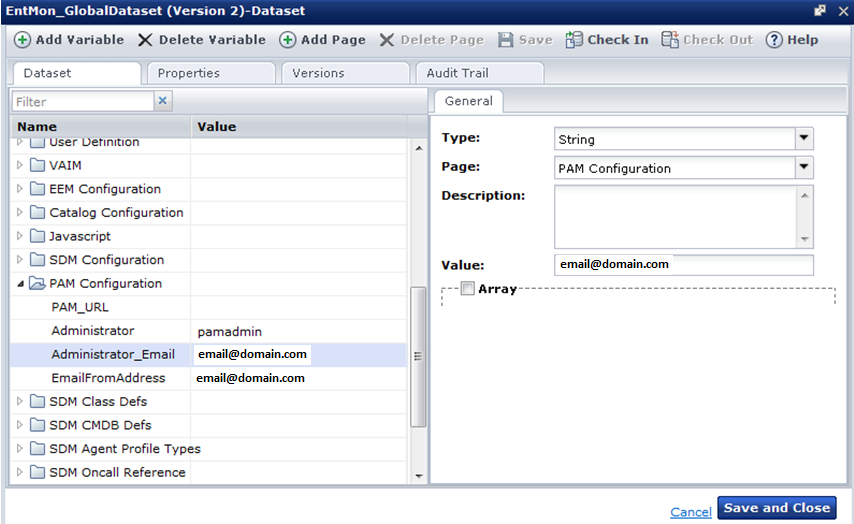Click the SDM Agent Profile Types folder icon
854x524 pixels.
[37, 448]
